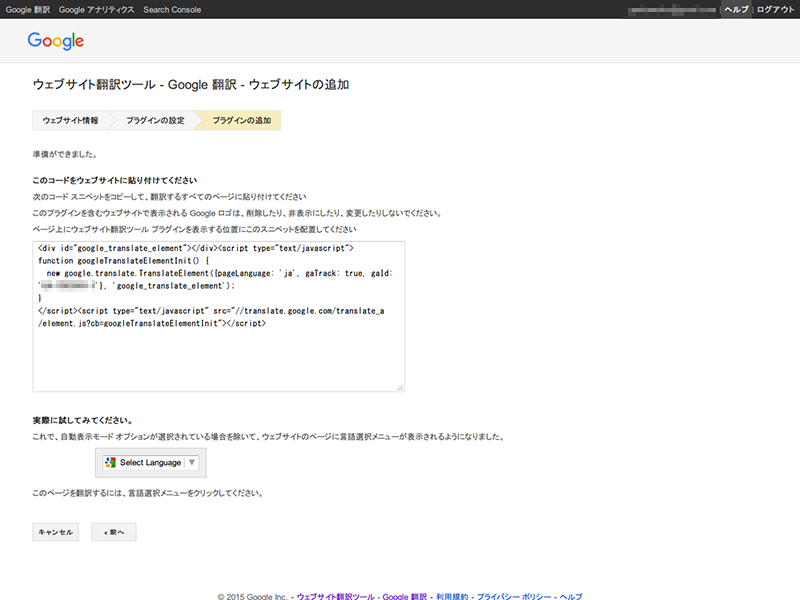Open the footer プライバシー ポリシー link
The width and height of the screenshot is (800, 600).
coord(514,596)
